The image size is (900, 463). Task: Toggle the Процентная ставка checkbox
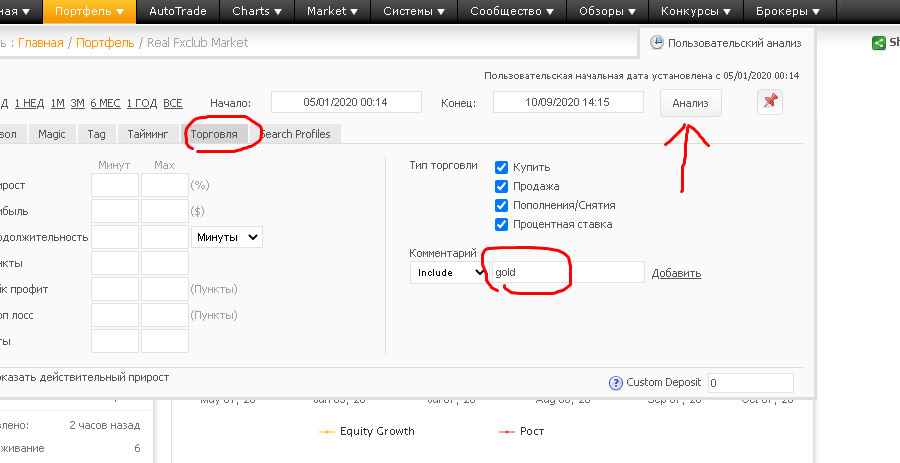tap(502, 224)
